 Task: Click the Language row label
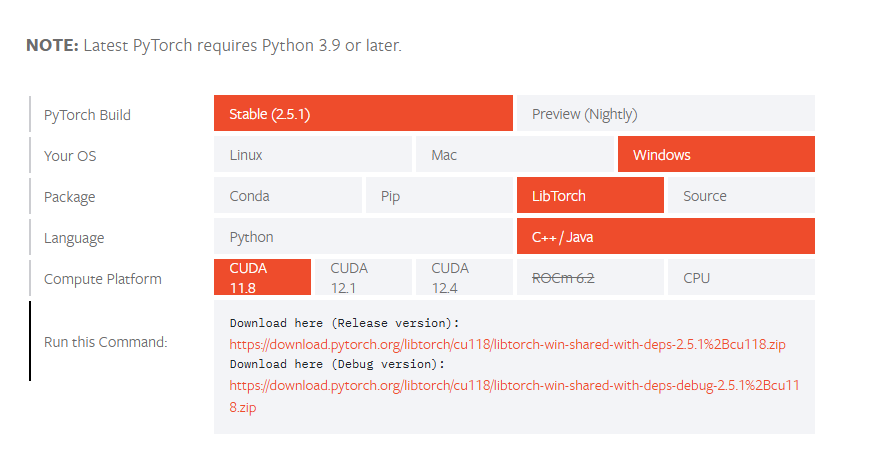74,238
